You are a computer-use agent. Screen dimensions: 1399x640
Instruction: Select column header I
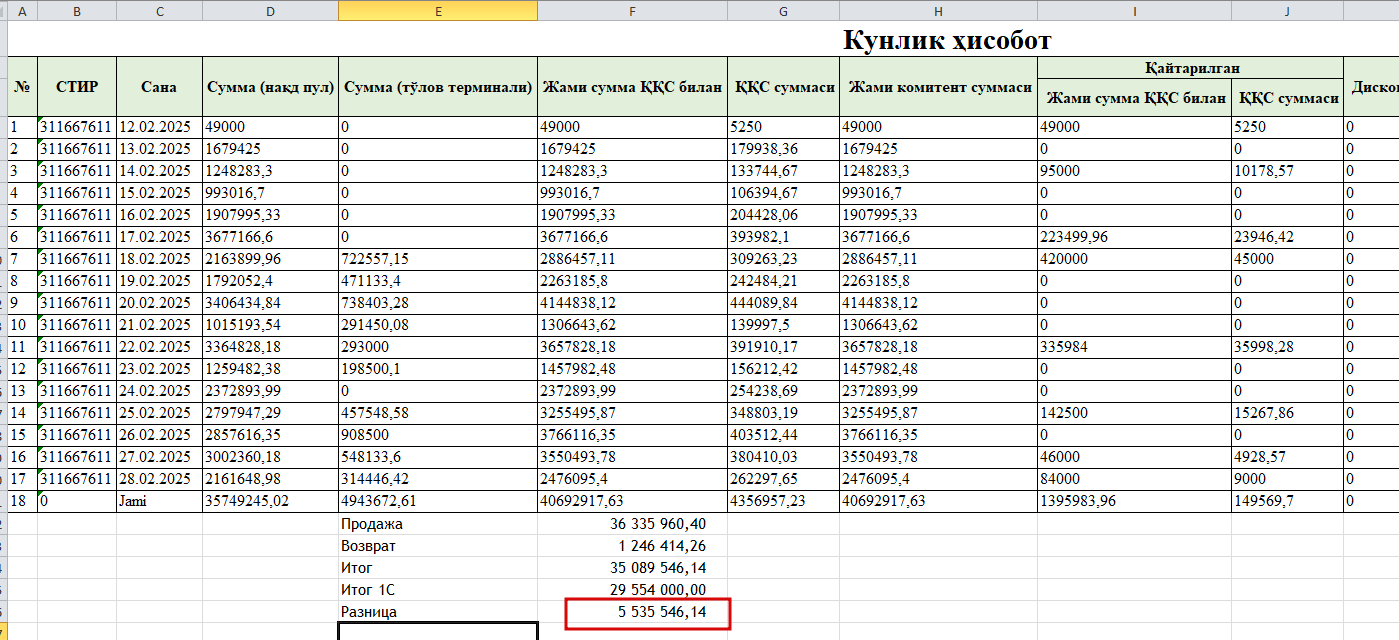[1134, 11]
